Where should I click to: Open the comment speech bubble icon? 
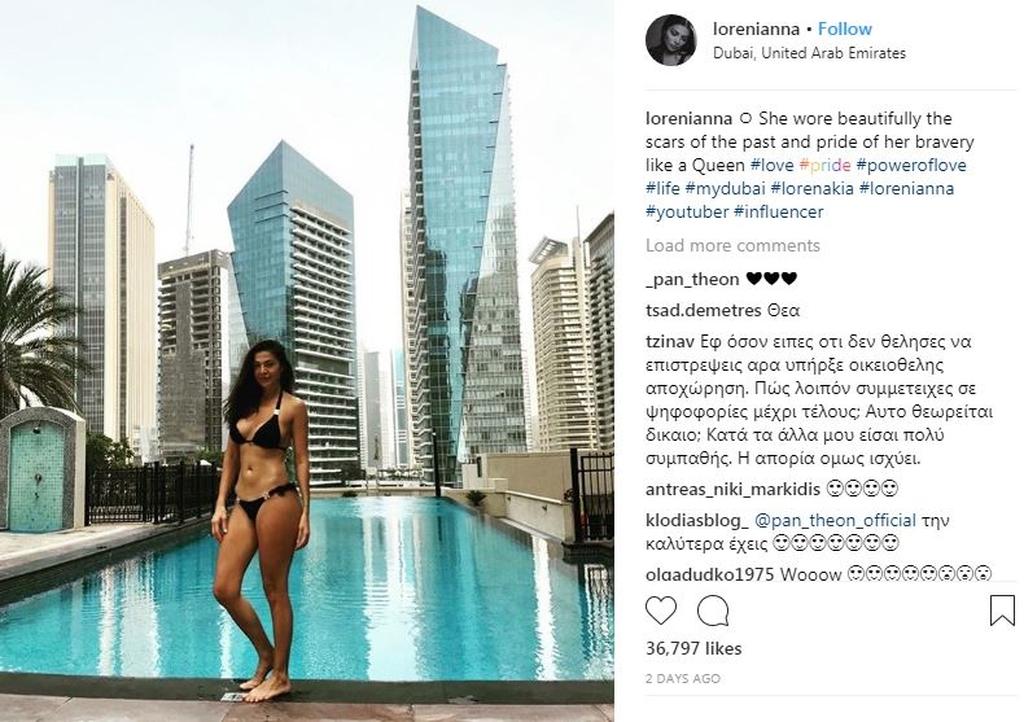point(712,612)
